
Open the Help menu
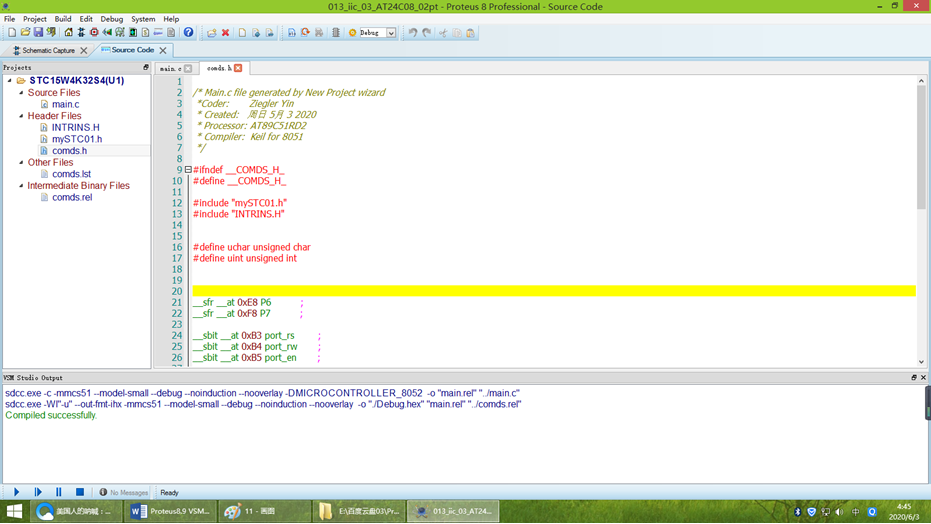(x=171, y=19)
